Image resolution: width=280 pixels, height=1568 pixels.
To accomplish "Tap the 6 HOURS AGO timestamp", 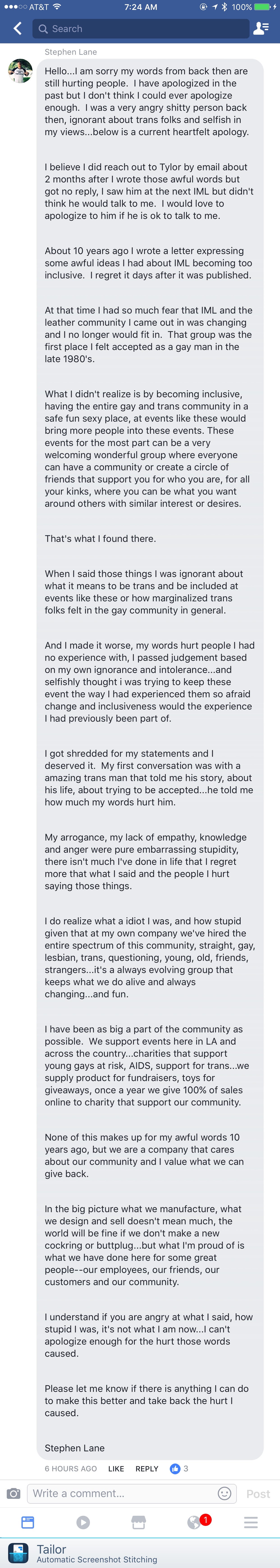I will [71, 1469].
